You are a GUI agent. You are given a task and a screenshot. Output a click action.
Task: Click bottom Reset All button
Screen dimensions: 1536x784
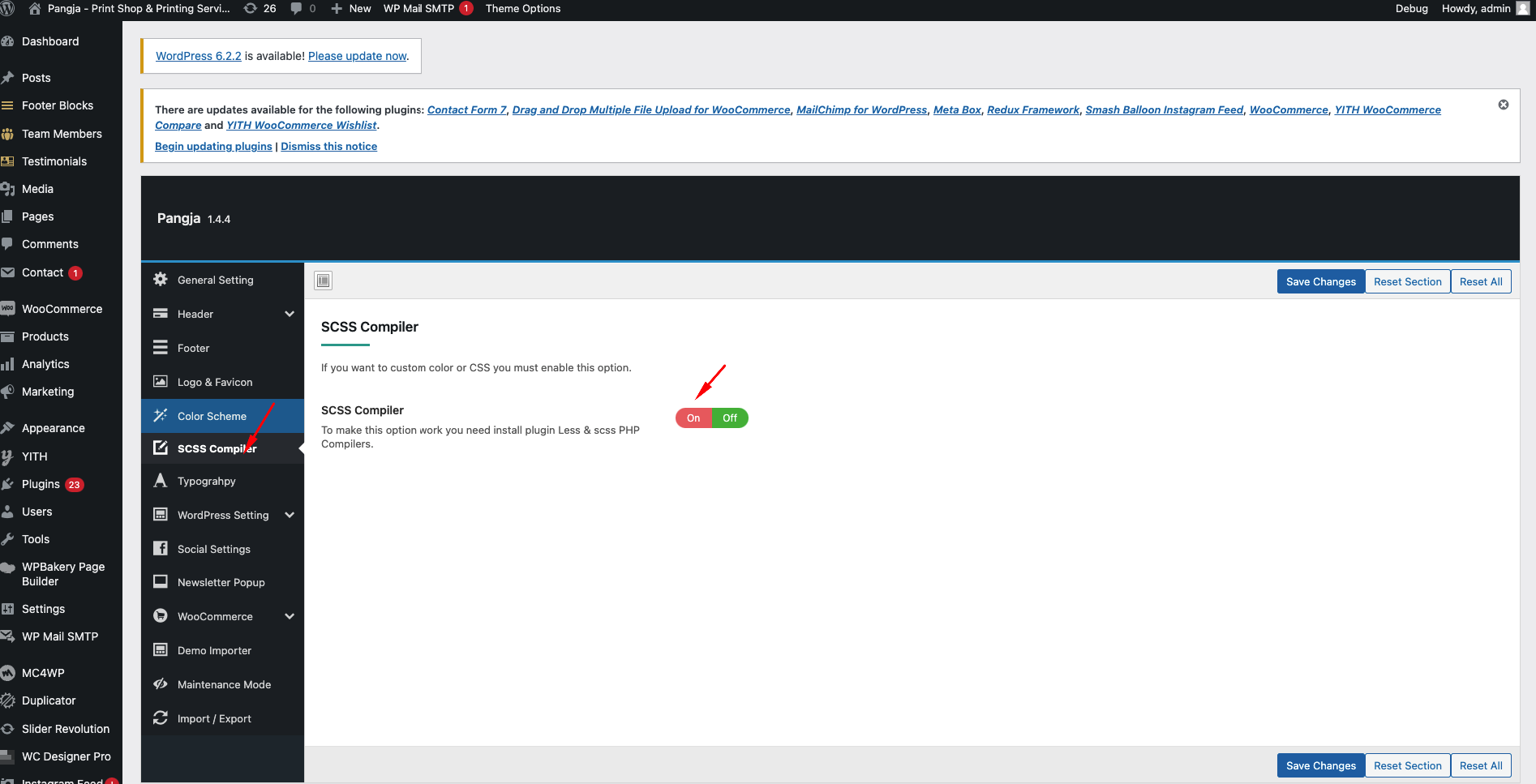pyautogui.click(x=1481, y=765)
